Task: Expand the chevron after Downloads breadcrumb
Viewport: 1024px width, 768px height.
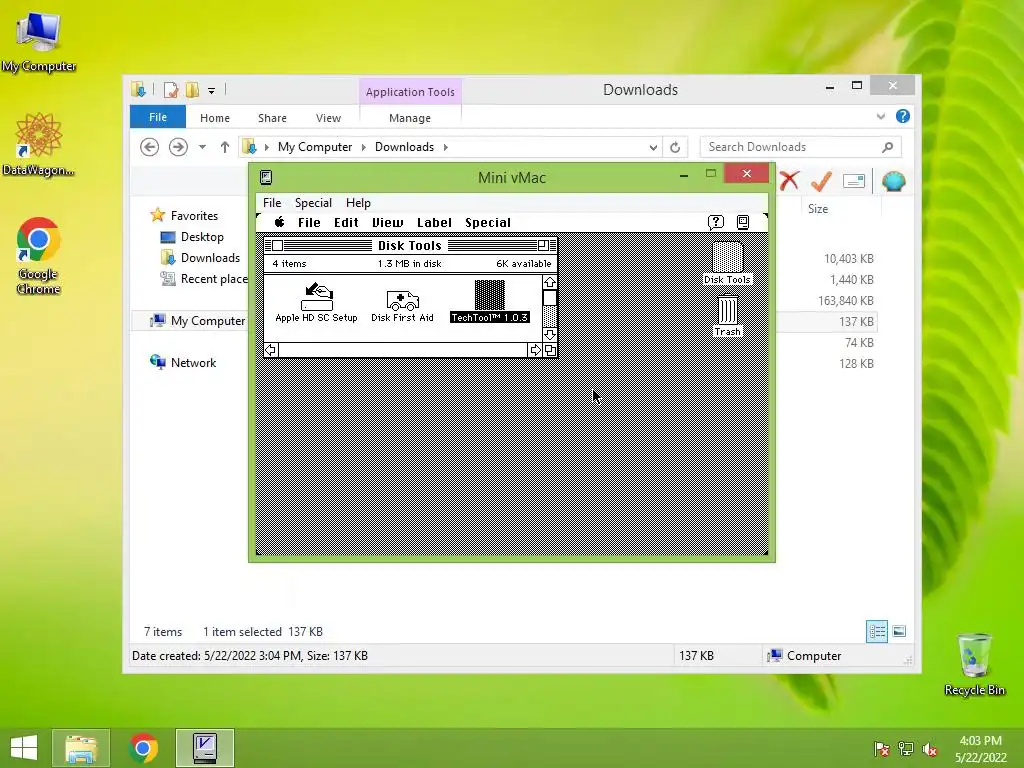Action: point(445,147)
